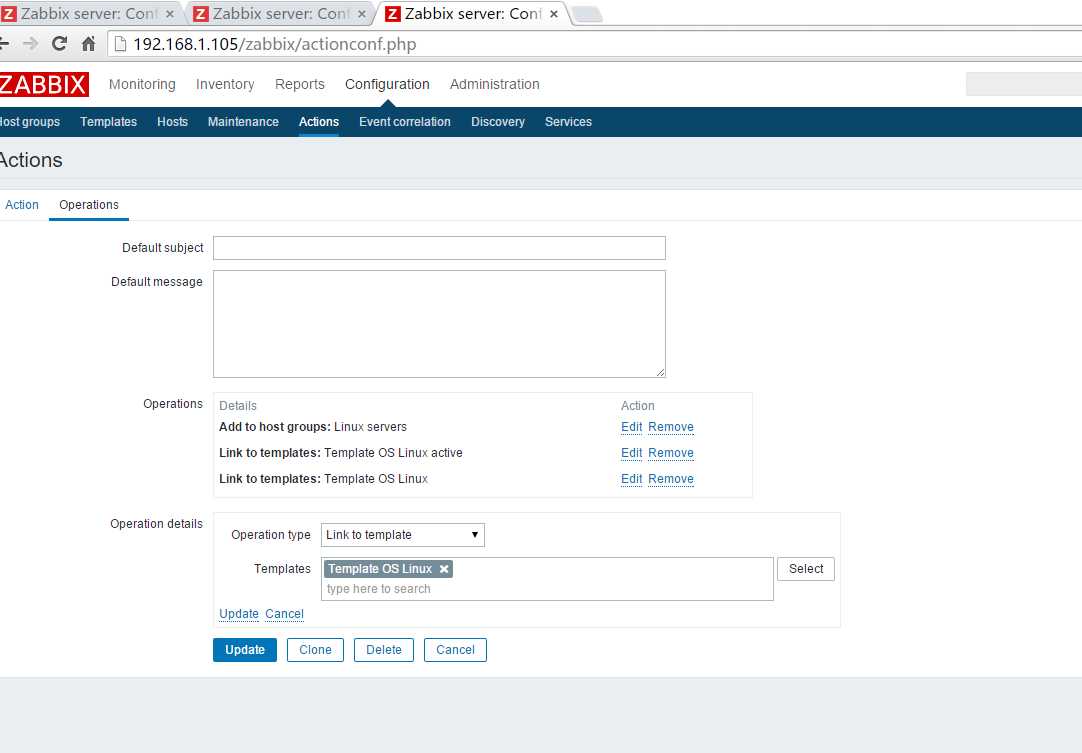Click the Clone button
This screenshot has height=753, width=1082.
(x=315, y=649)
